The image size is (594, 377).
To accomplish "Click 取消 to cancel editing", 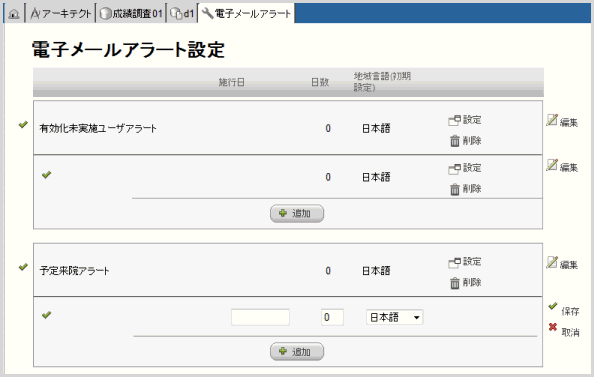I will coord(570,332).
